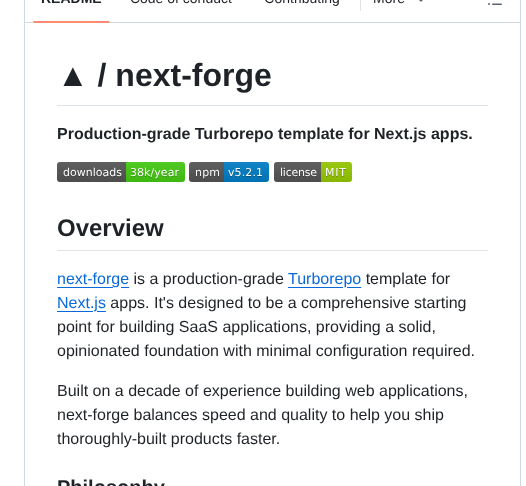The image size is (526, 486).
Task: Switch to the Contributing tab
Action: pyautogui.click(x=302, y=3)
